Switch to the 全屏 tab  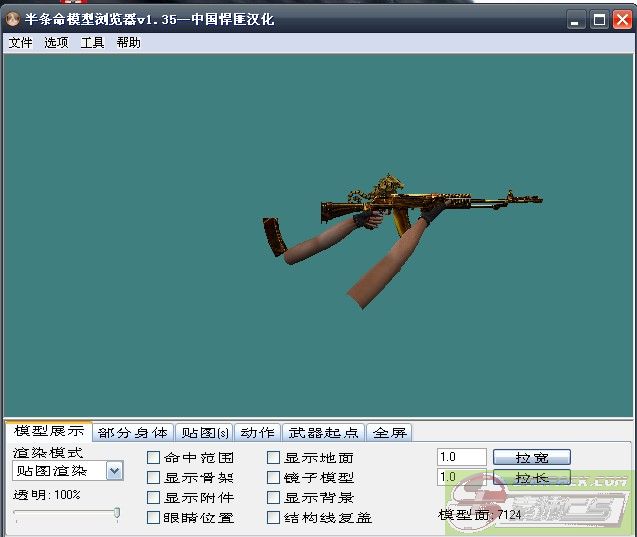pyautogui.click(x=390, y=433)
